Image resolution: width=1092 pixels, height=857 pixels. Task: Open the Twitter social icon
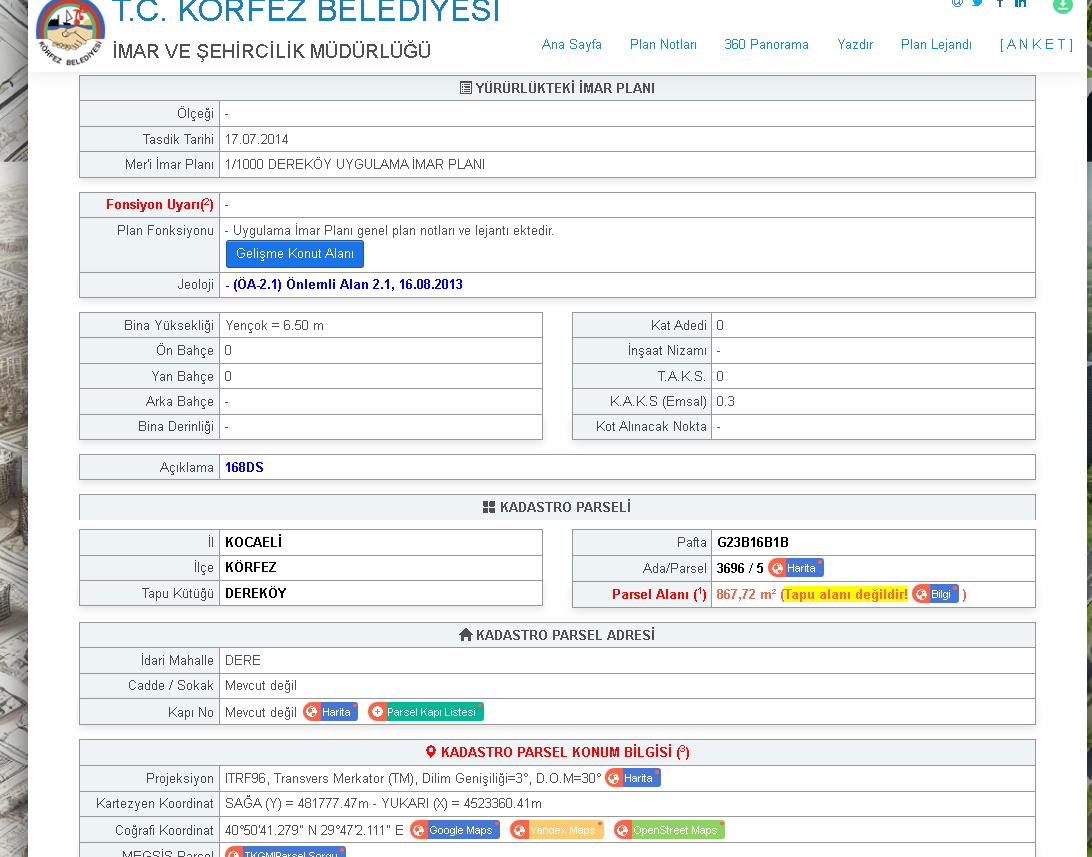click(978, 3)
